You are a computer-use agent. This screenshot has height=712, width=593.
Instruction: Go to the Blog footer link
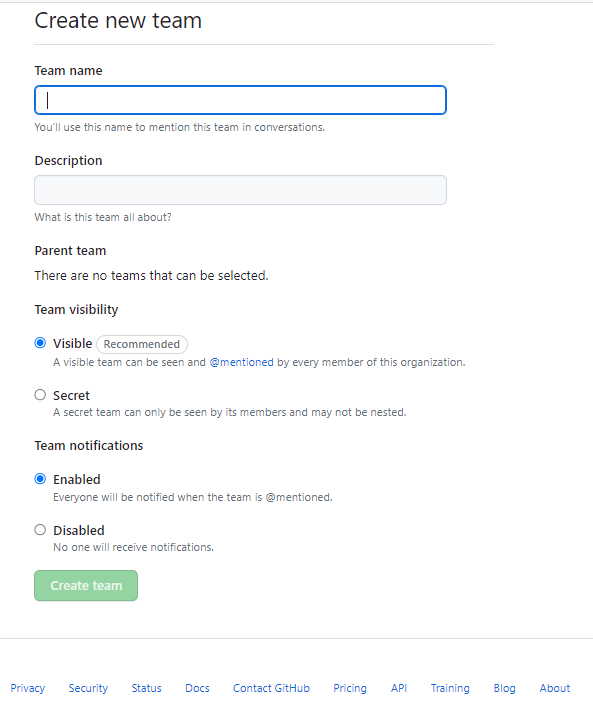click(504, 688)
